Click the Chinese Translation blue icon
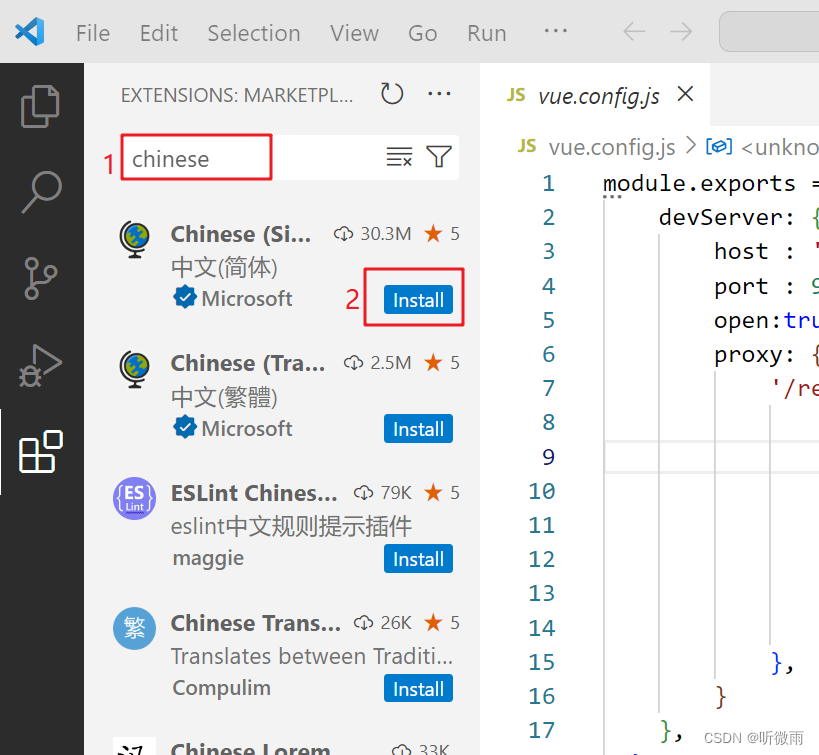 (135, 628)
